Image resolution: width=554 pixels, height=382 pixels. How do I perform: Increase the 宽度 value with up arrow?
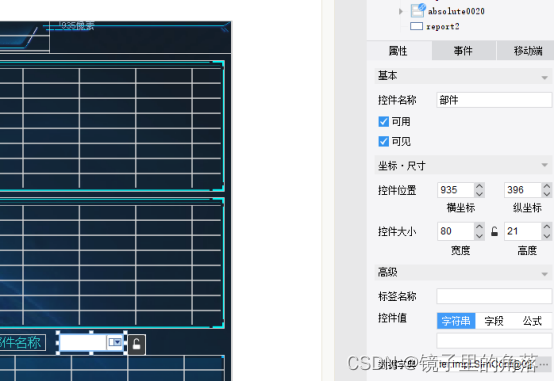point(479,227)
